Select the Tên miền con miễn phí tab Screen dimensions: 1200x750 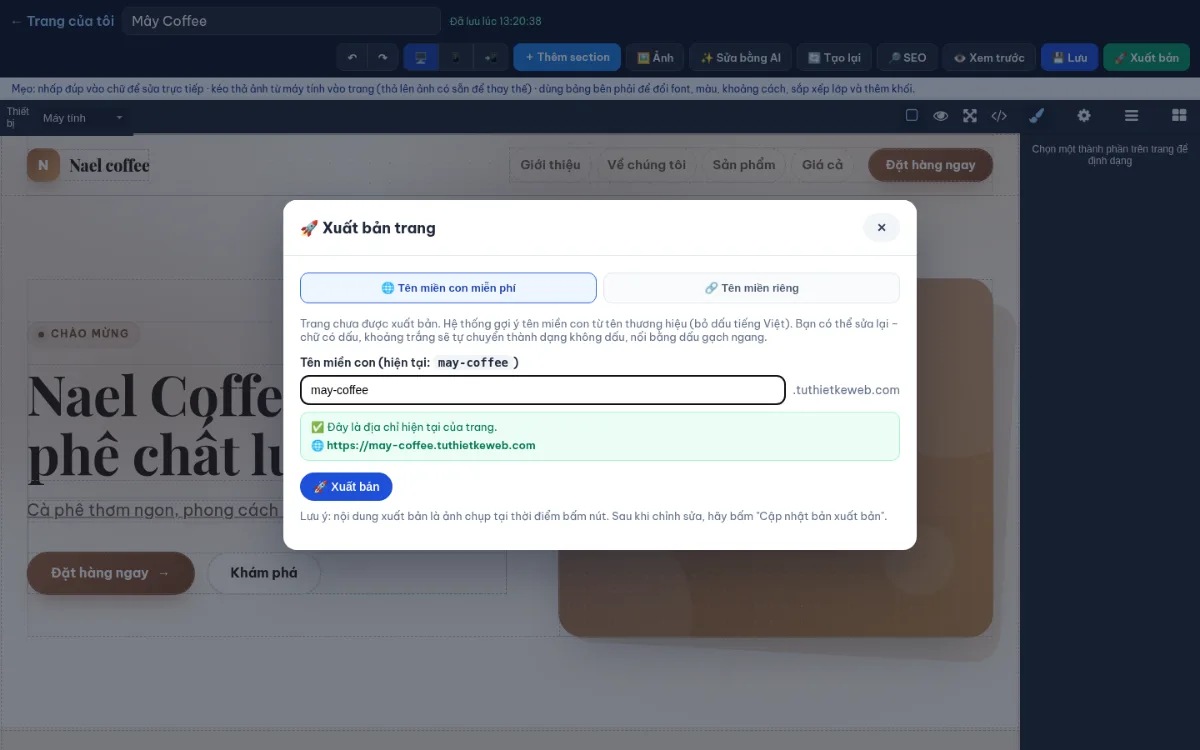coord(448,288)
